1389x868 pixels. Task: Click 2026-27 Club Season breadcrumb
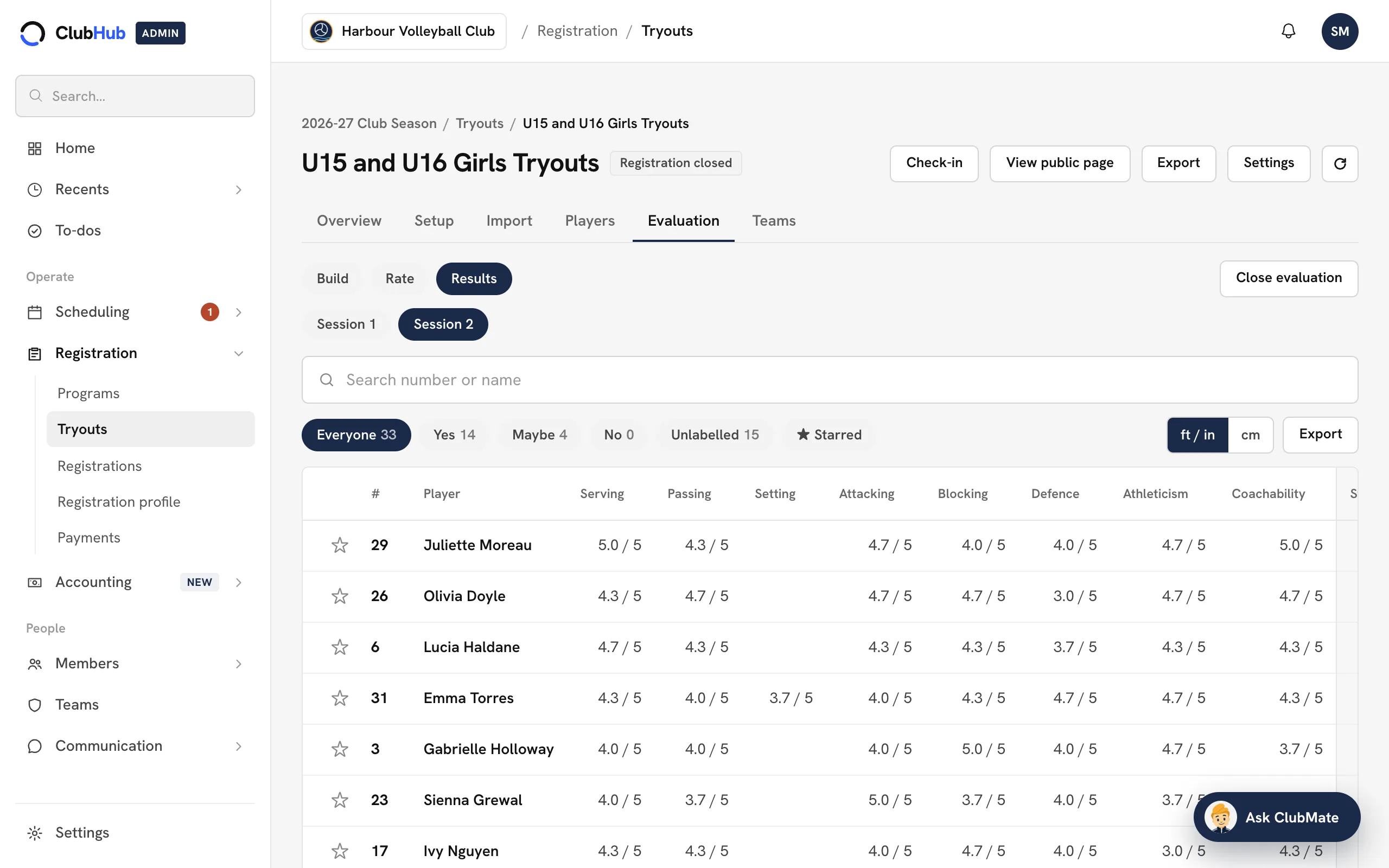[x=369, y=124]
